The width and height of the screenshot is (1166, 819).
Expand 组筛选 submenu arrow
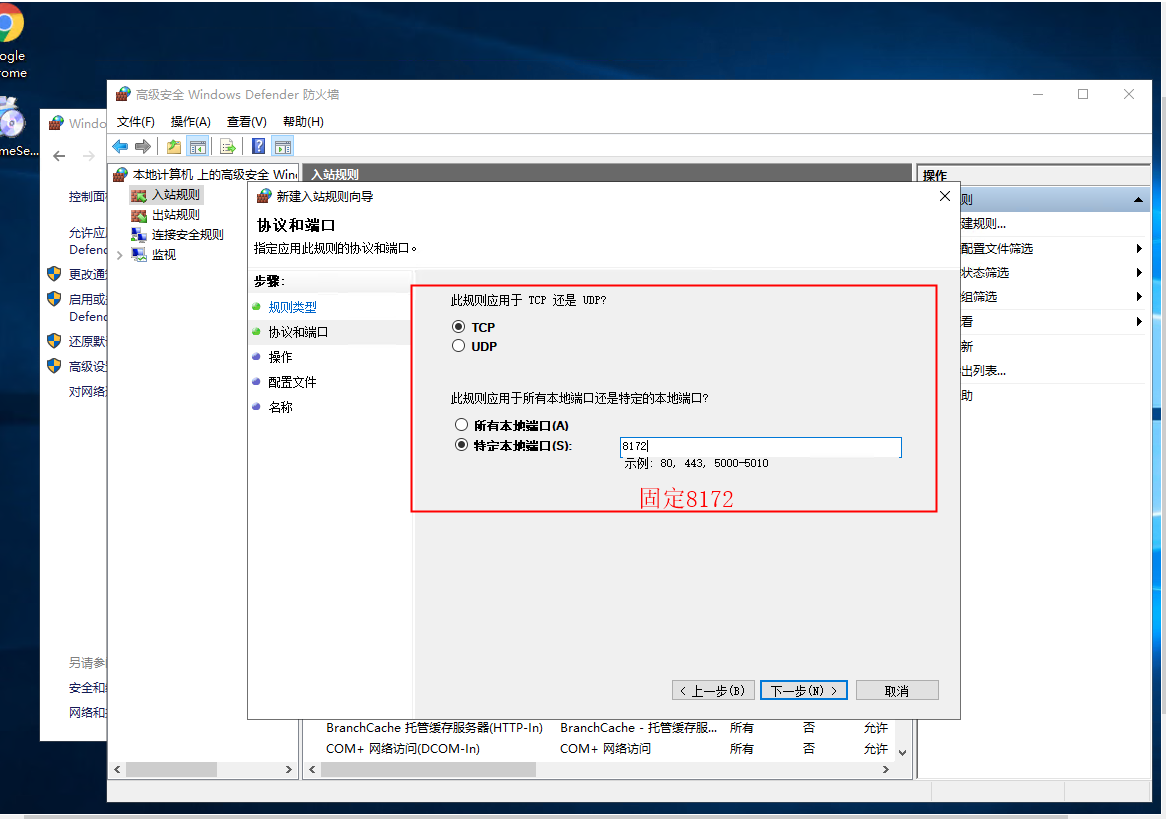click(1138, 297)
